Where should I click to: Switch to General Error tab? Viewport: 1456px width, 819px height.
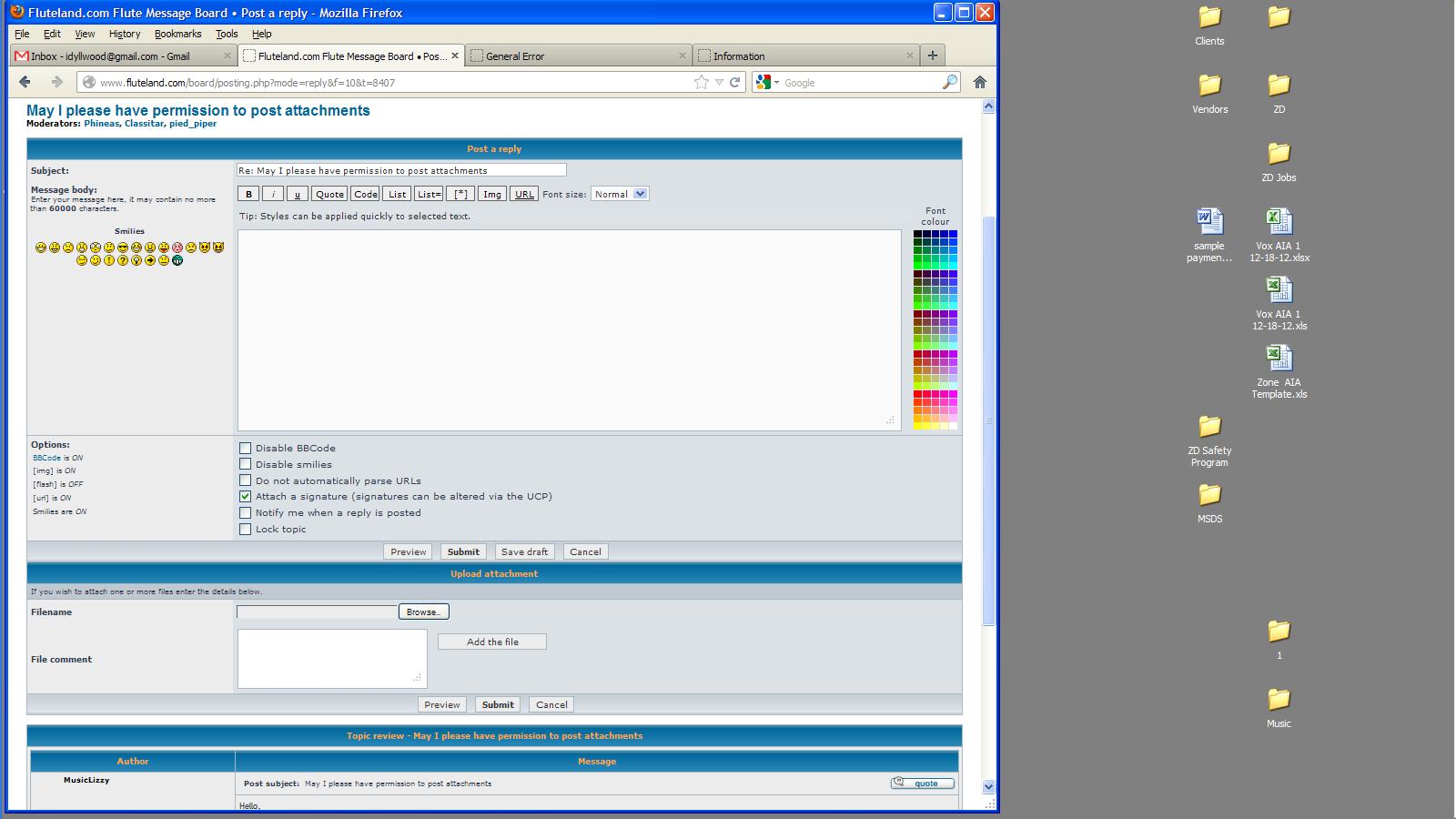[579, 56]
